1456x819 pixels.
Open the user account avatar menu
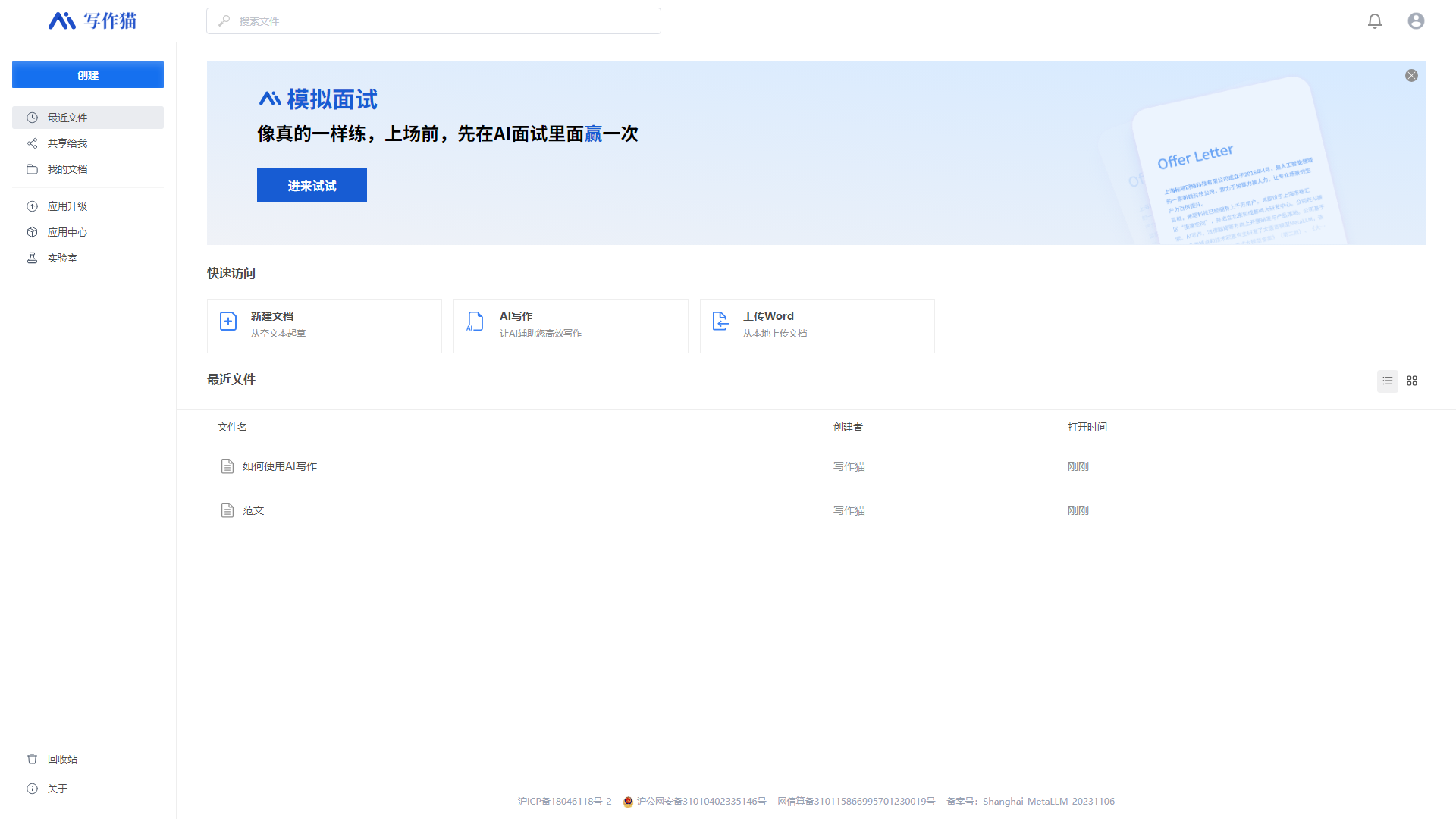[1416, 20]
